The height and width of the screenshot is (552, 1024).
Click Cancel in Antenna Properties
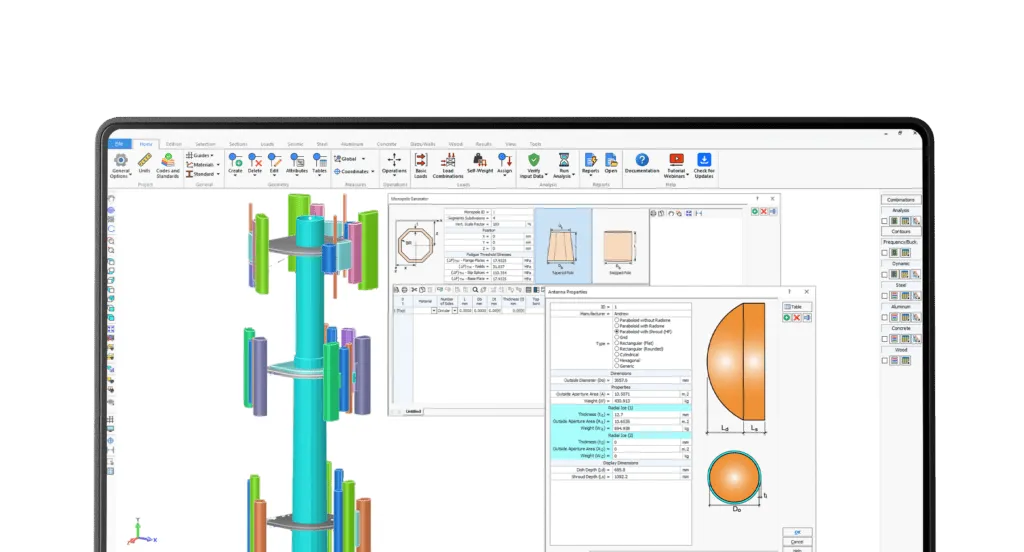click(797, 542)
